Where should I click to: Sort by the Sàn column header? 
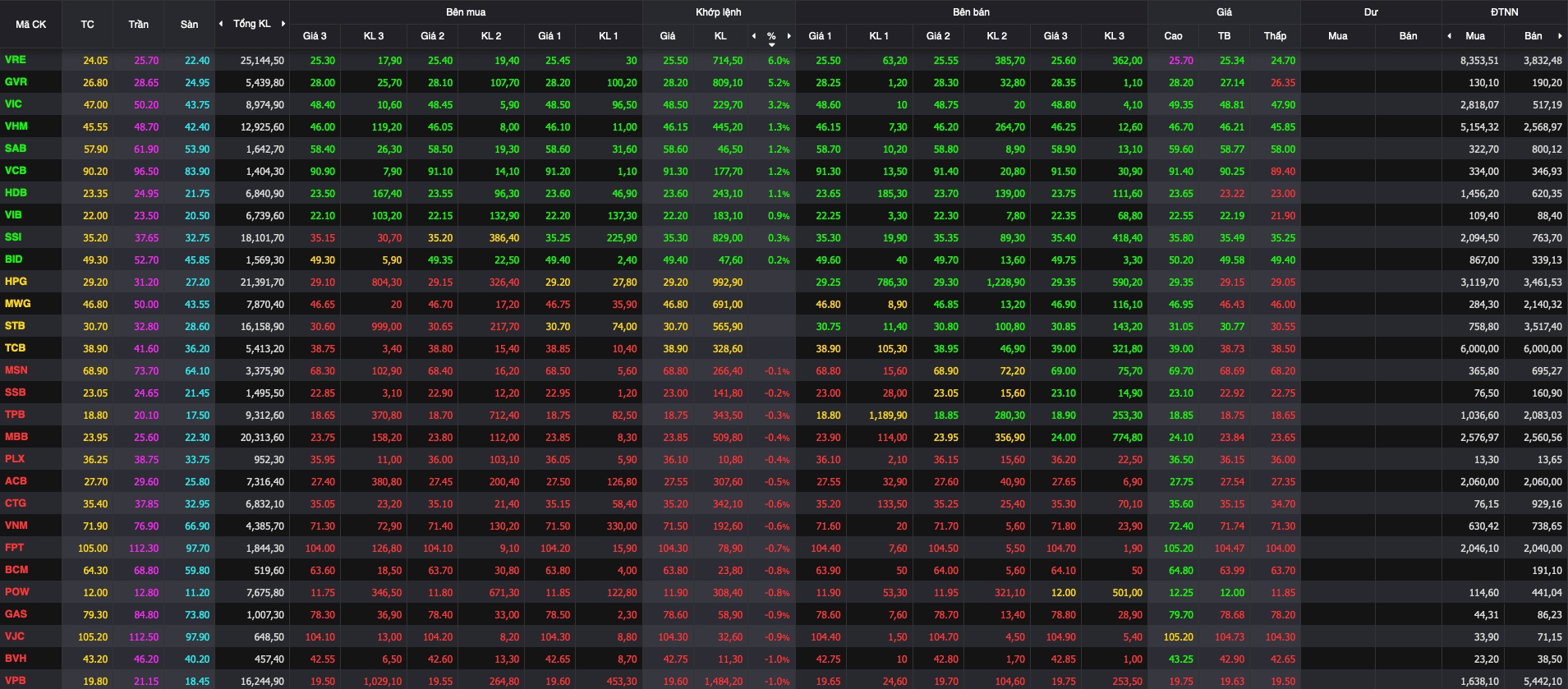click(189, 25)
